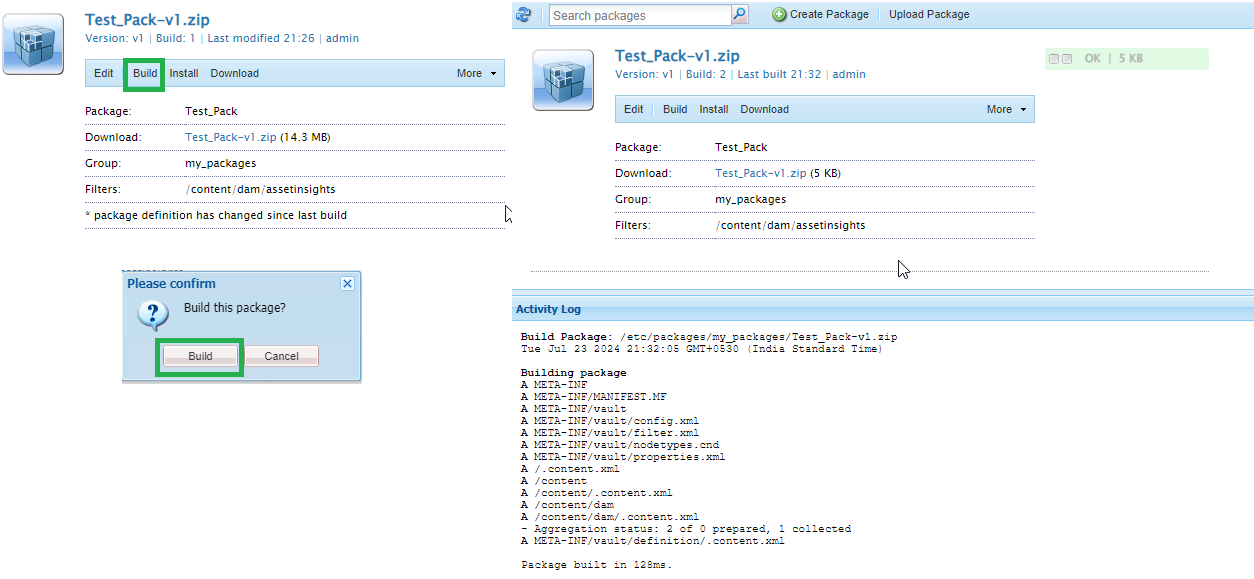
Task: Click the magnifier icon to search packages
Action: 737,15
